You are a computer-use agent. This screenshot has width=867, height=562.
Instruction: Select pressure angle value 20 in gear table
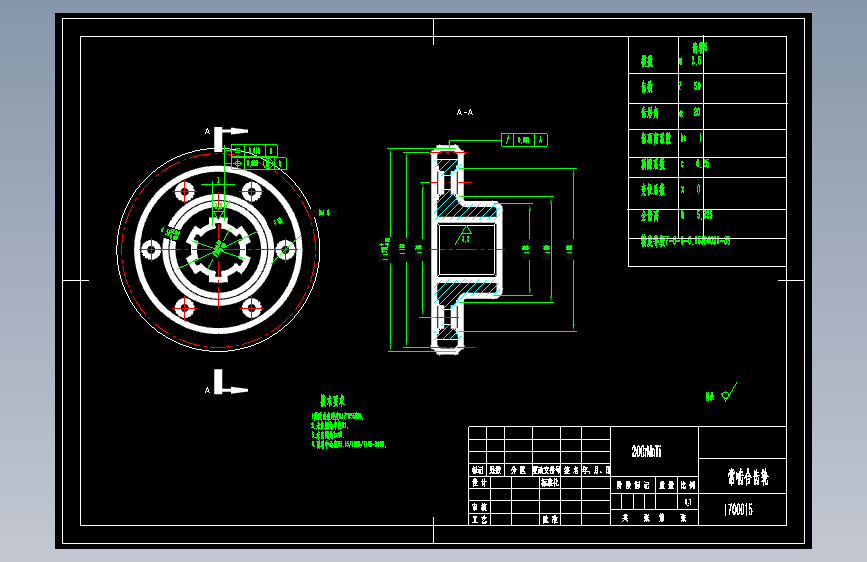pyautogui.click(x=697, y=112)
